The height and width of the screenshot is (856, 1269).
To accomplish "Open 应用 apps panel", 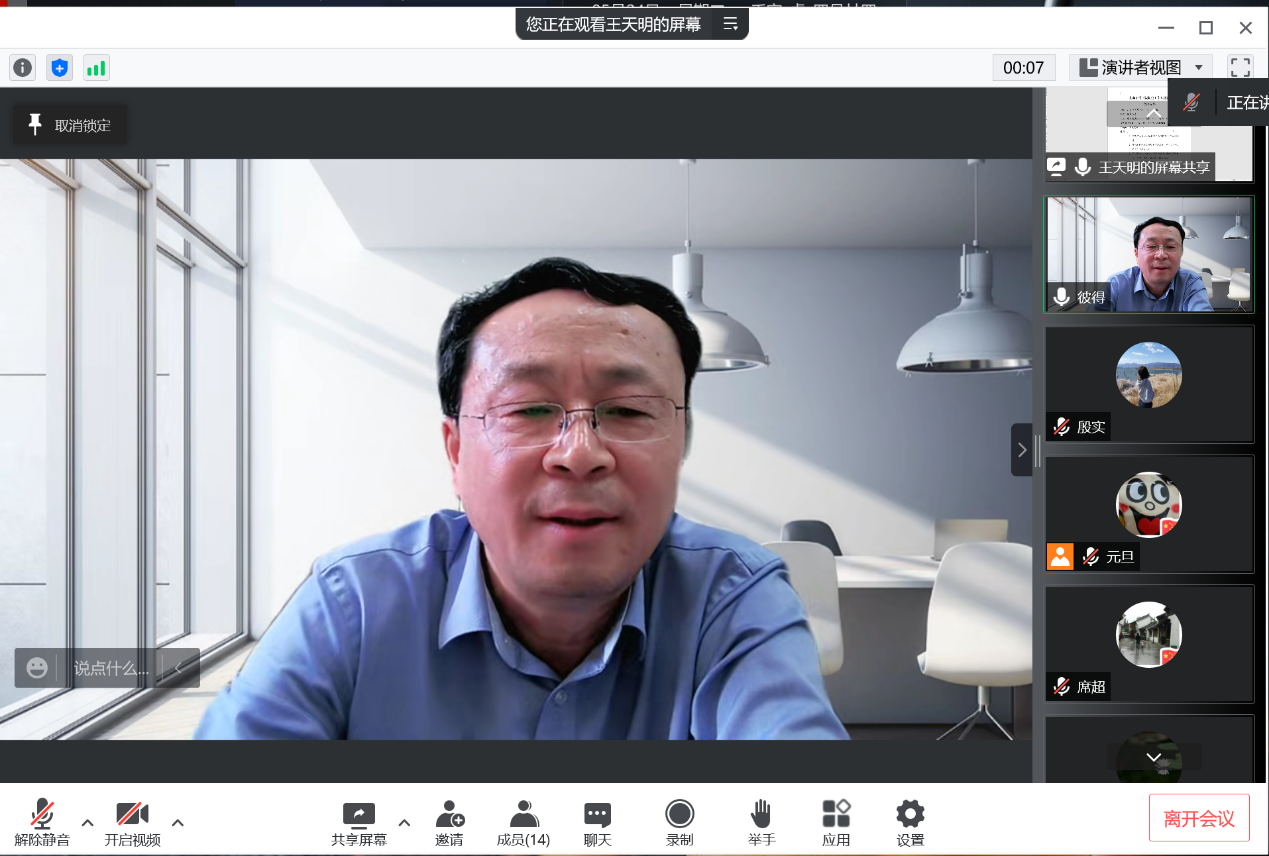I will 836,822.
